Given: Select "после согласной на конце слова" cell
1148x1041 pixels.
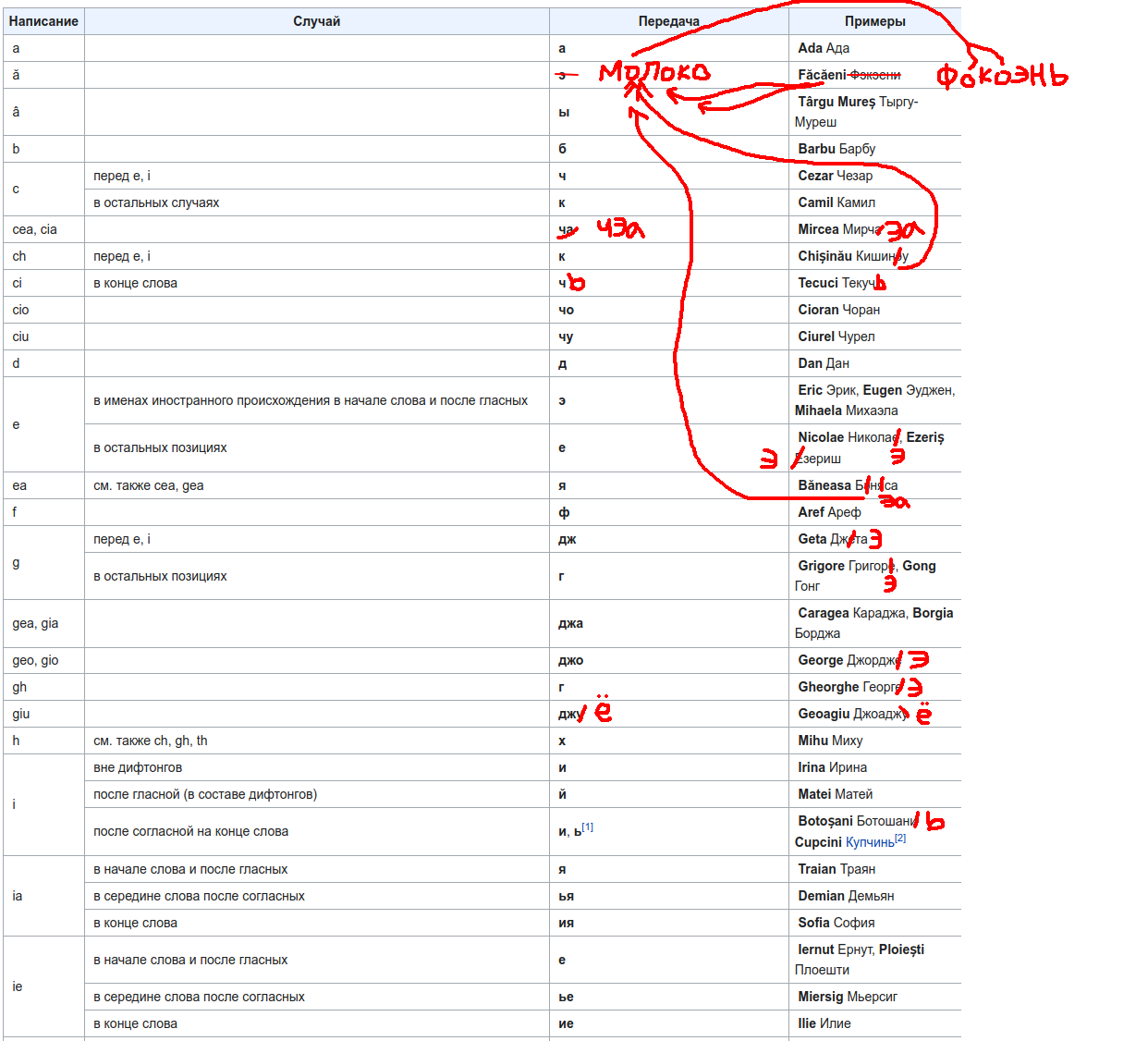Looking at the screenshot, I should point(190,831).
